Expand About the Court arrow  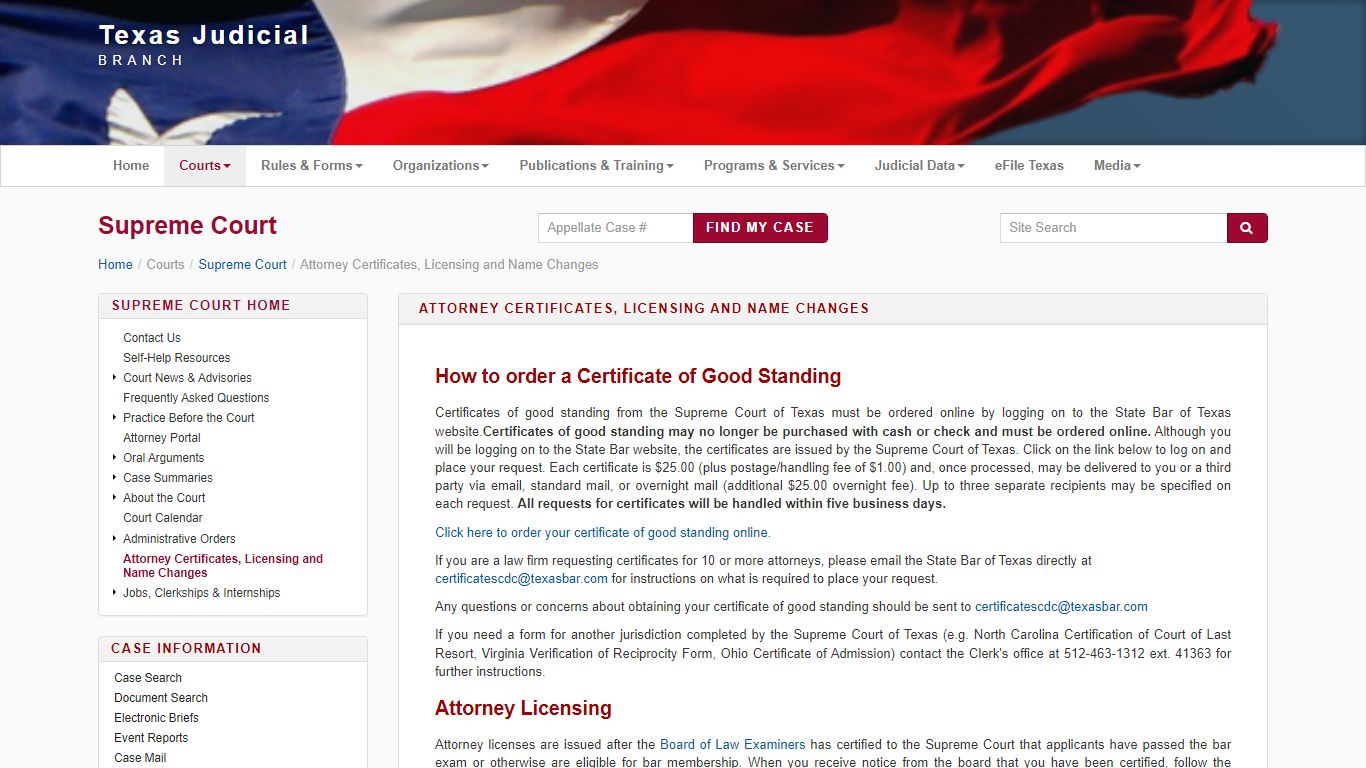coord(115,498)
